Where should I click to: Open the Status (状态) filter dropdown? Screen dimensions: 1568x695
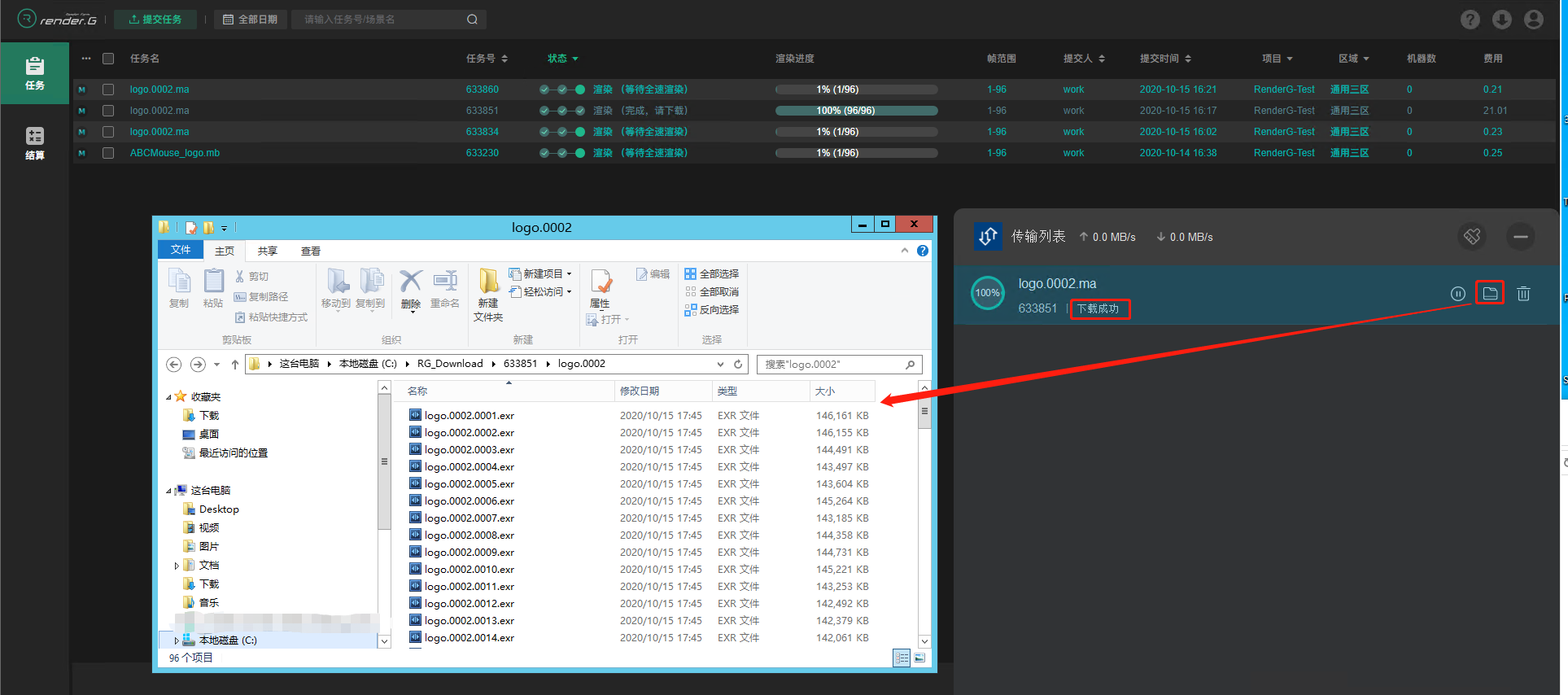tap(562, 59)
